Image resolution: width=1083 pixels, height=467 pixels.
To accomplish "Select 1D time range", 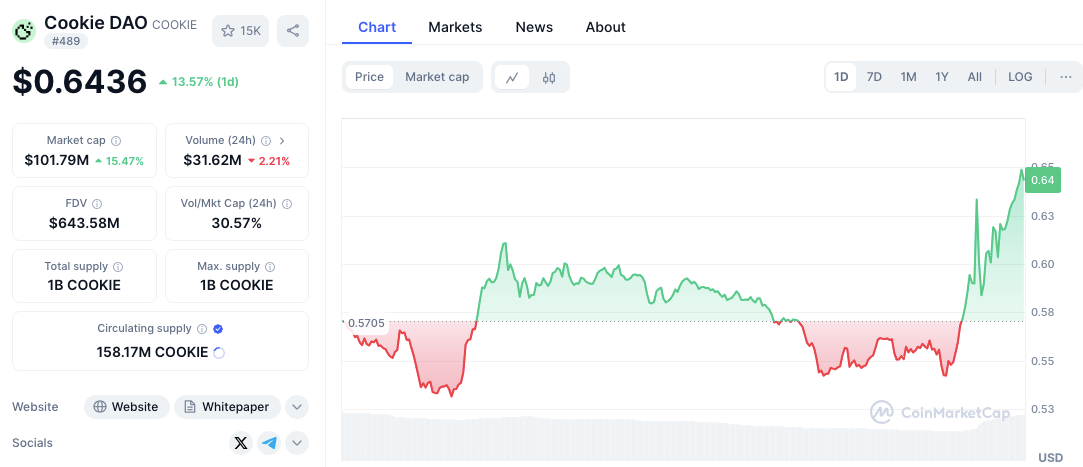I will point(841,77).
